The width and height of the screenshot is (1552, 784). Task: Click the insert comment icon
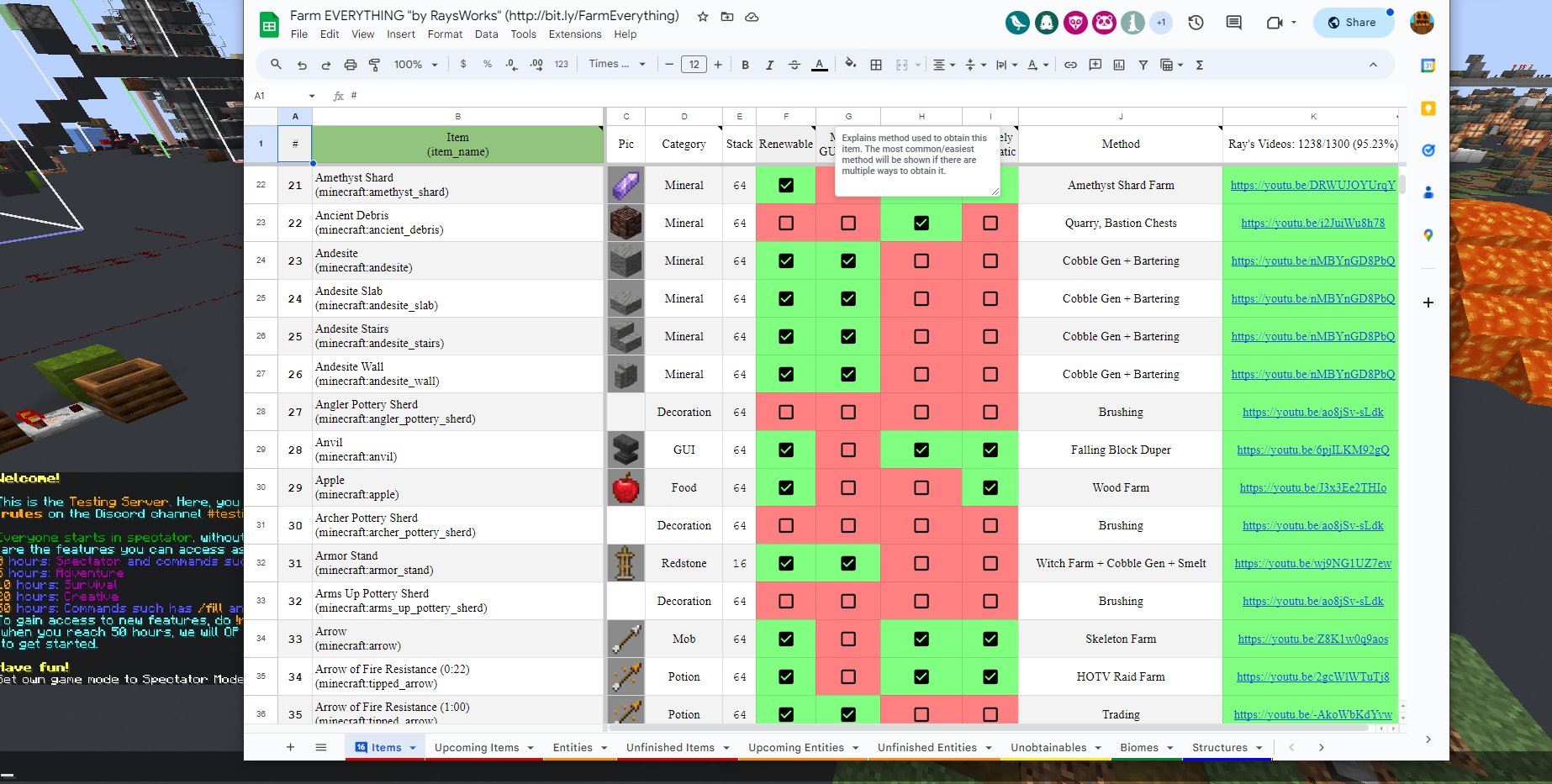tap(1095, 65)
